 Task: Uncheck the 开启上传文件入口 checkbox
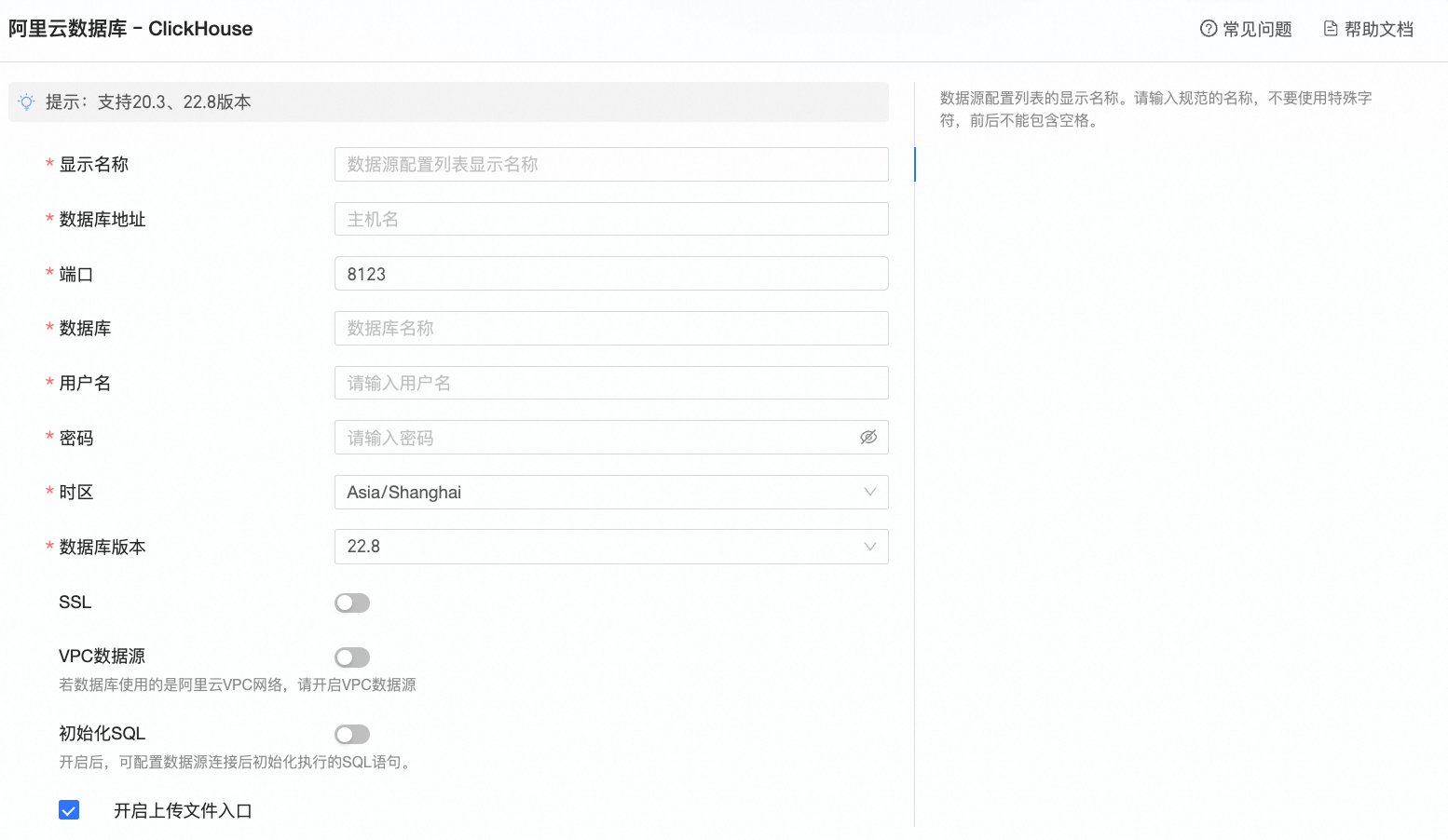[69, 810]
